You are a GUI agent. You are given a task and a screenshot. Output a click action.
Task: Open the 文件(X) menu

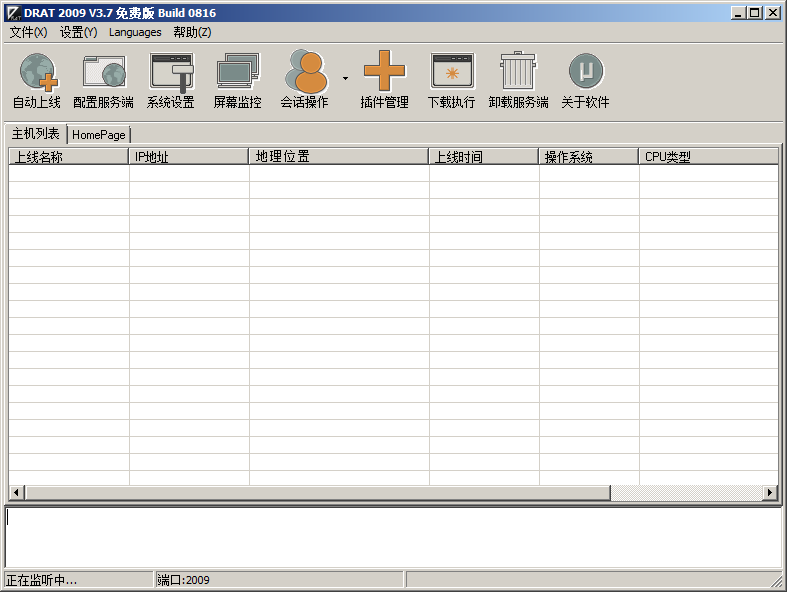[29, 32]
